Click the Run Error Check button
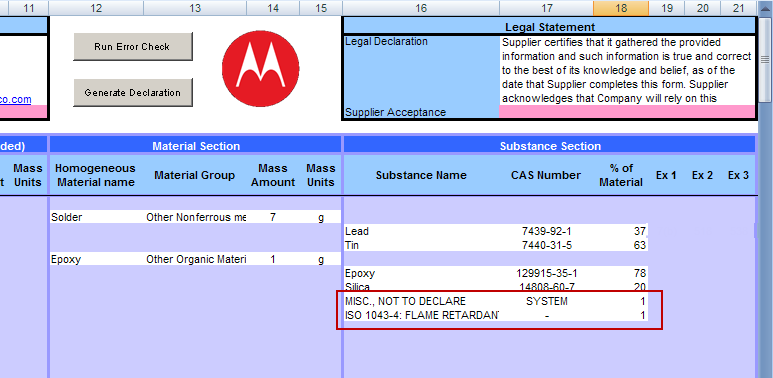This screenshot has width=773, height=378. click(133, 47)
